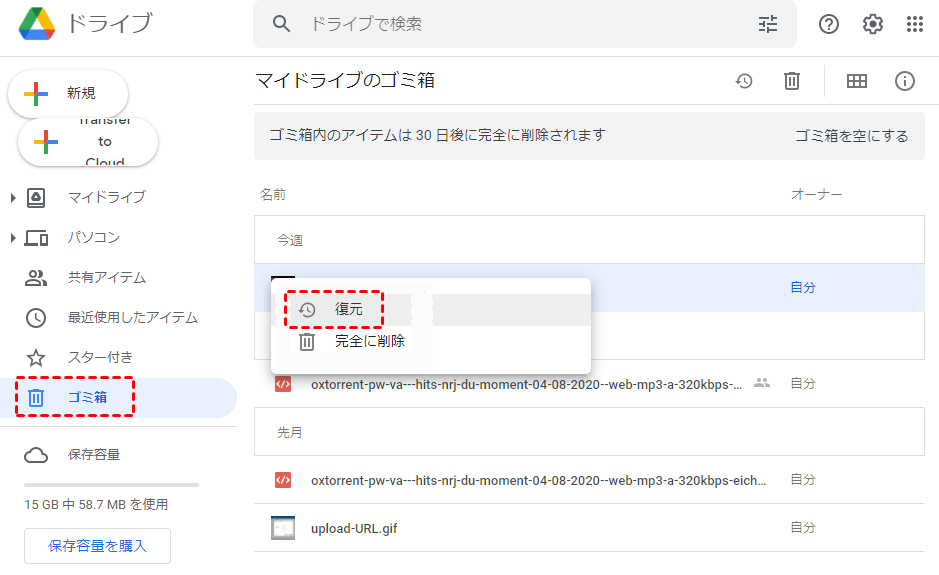
Task: Click the 今週 group heading
Action: click(x=290, y=240)
